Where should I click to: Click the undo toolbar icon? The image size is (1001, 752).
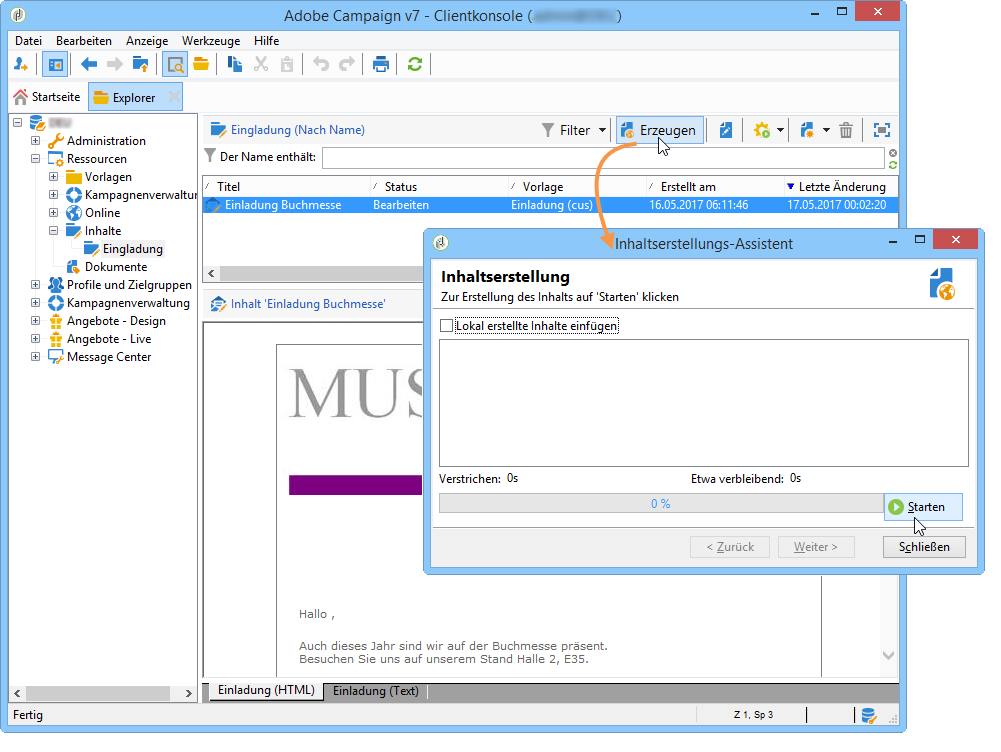click(320, 64)
